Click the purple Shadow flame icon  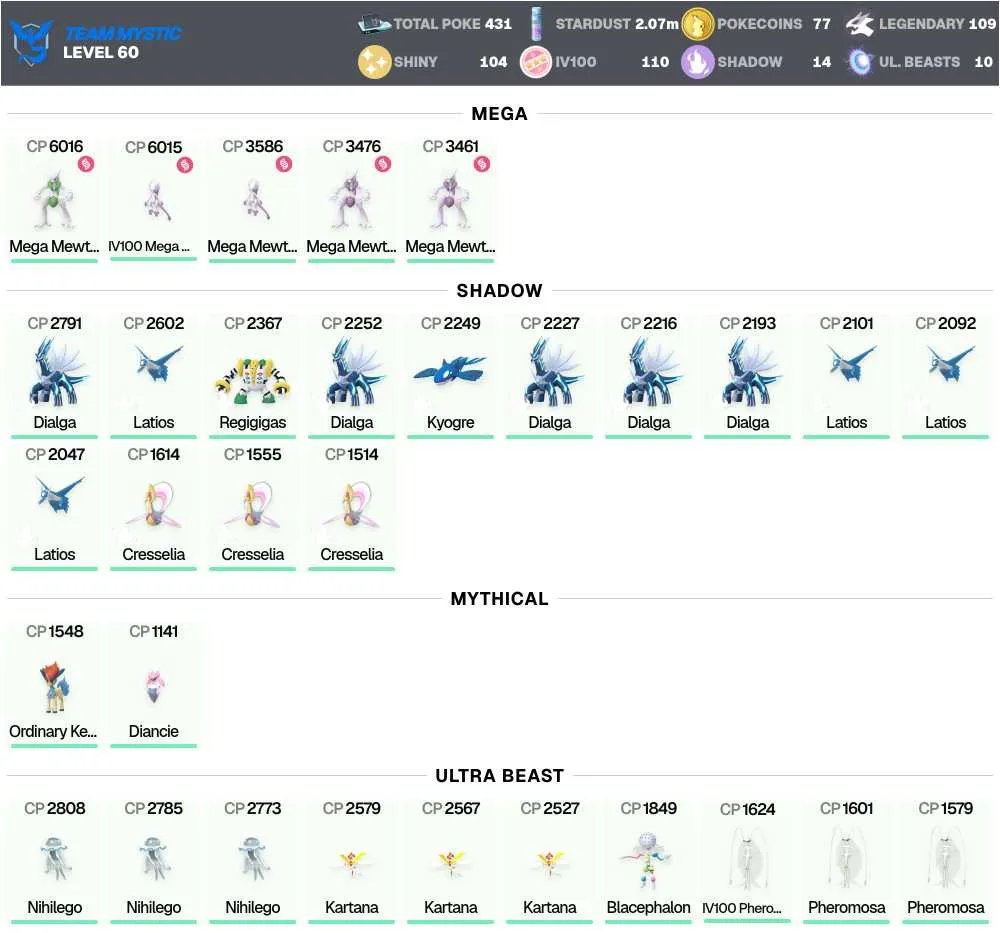pyautogui.click(x=697, y=62)
